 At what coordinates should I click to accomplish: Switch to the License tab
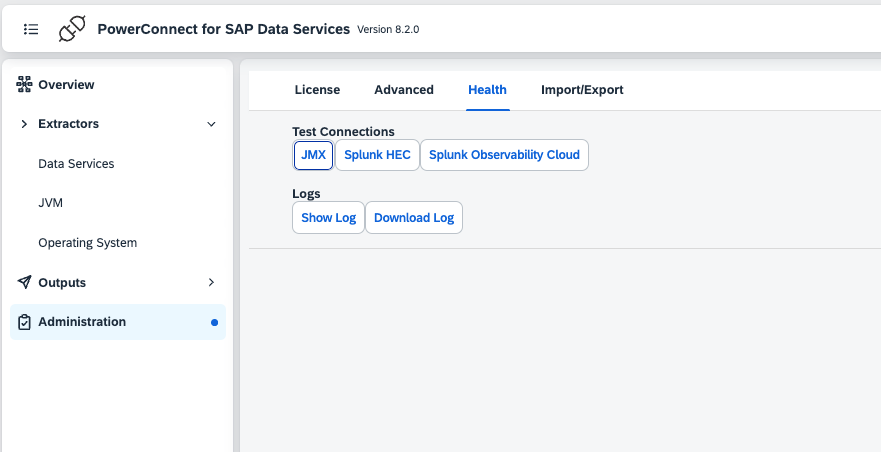click(x=317, y=90)
